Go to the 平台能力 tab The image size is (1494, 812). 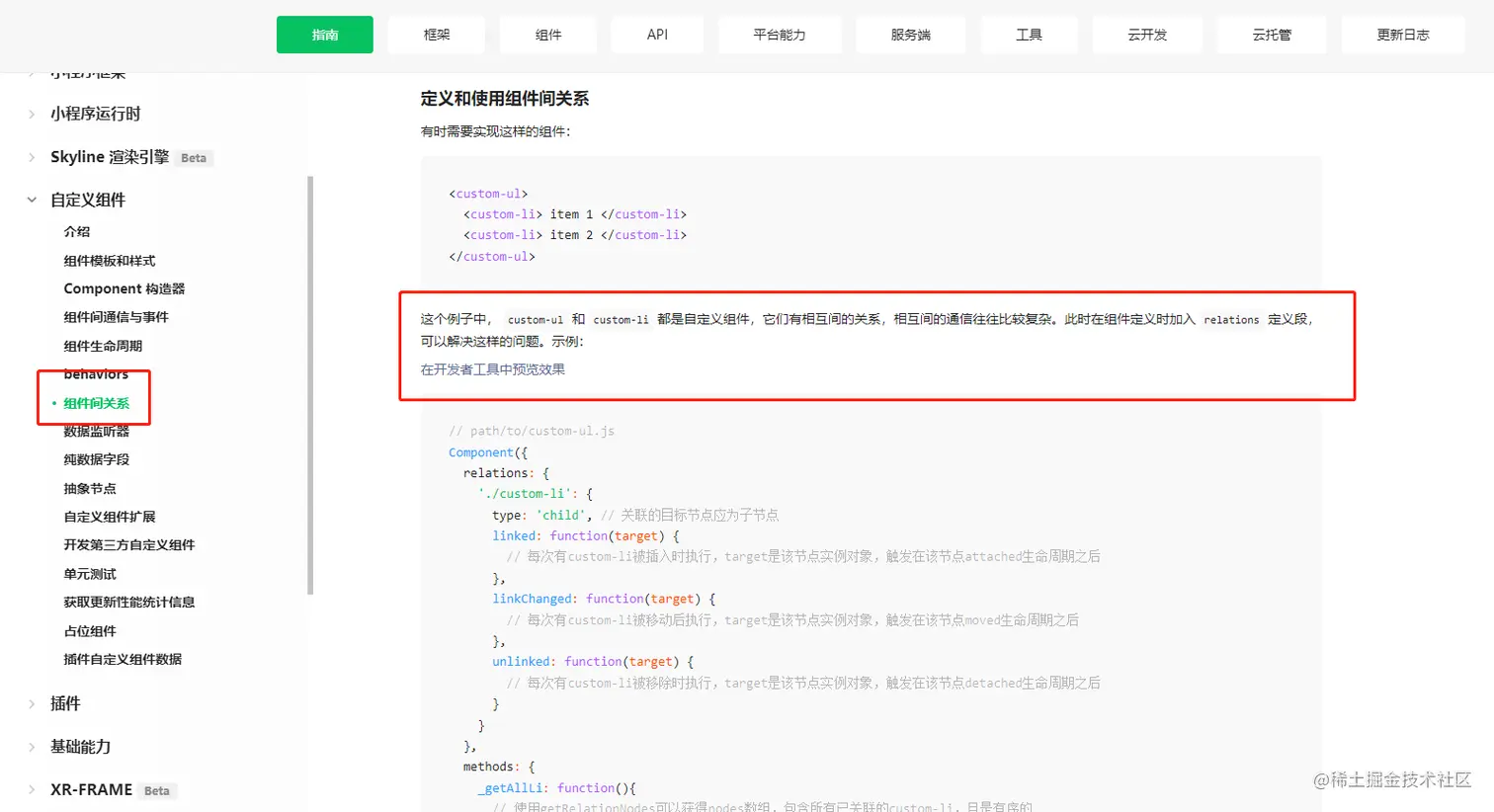point(780,35)
